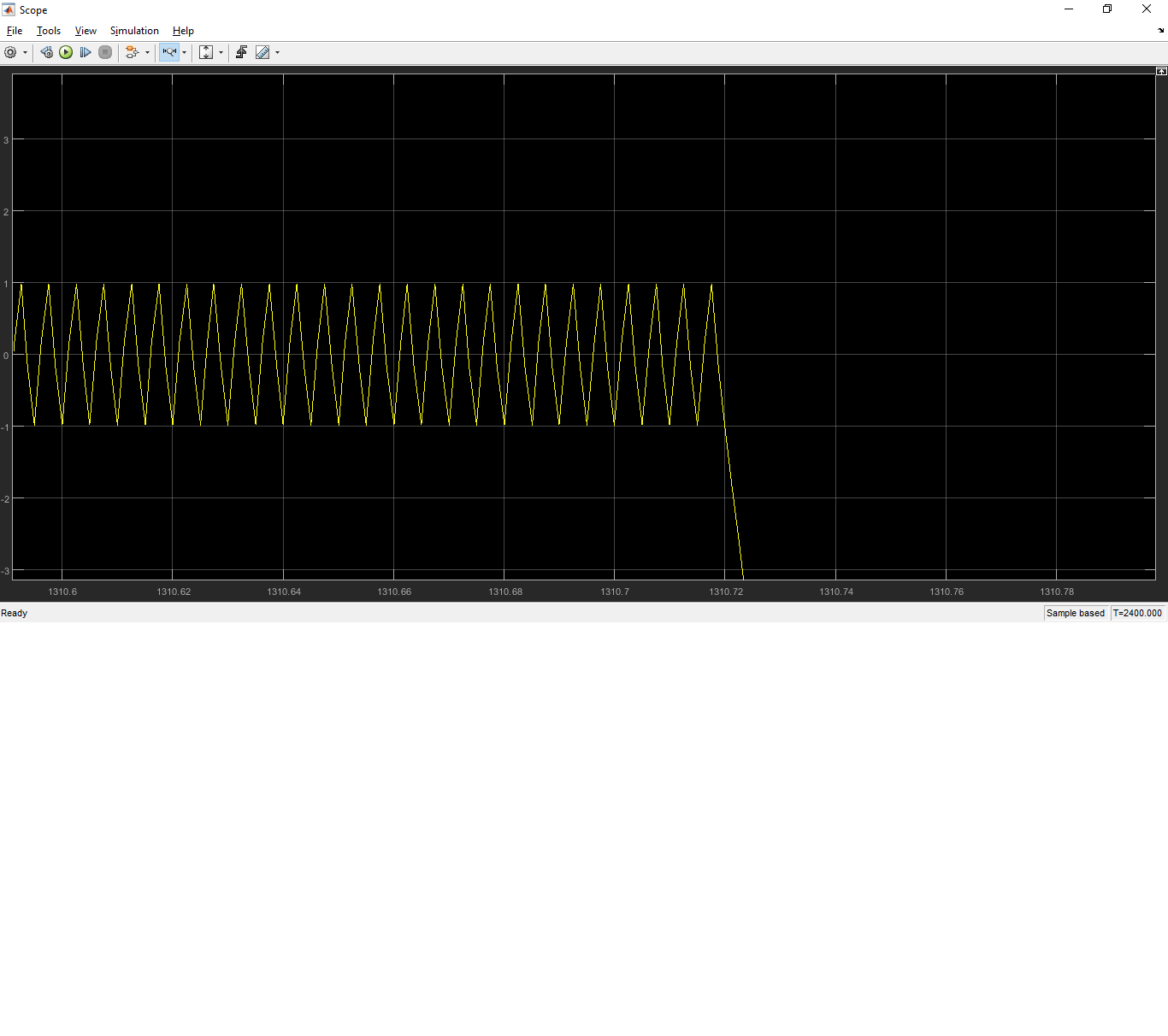Click the Step Back button
Screen dimensions: 1168x1036
46,53
